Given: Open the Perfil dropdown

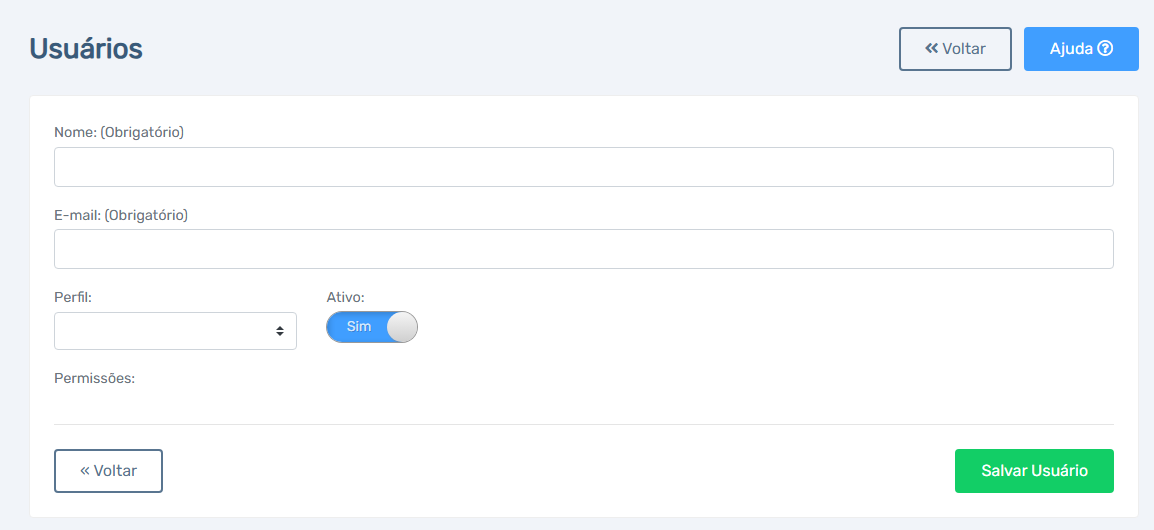Looking at the screenshot, I should (175, 331).
